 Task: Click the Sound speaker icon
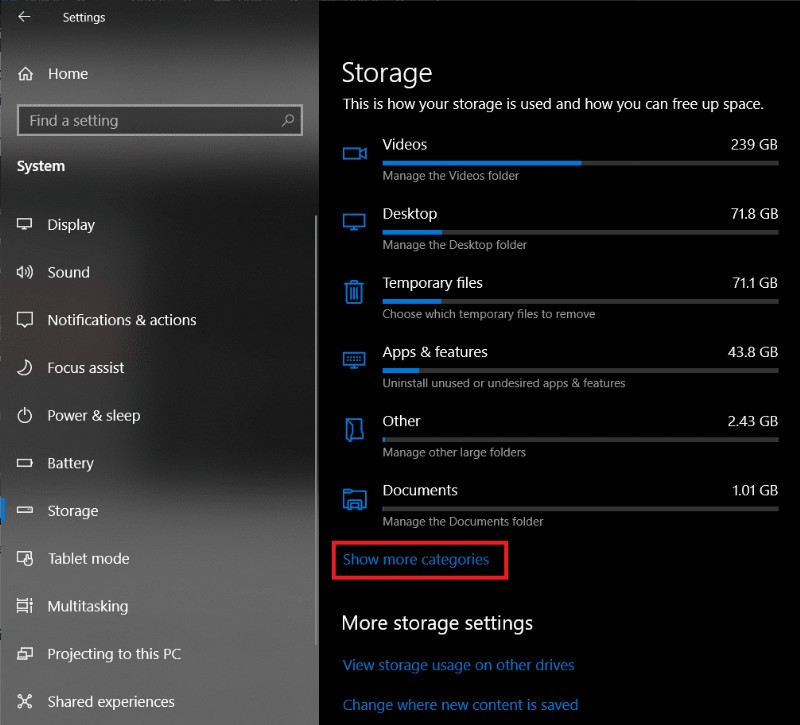coord(24,272)
